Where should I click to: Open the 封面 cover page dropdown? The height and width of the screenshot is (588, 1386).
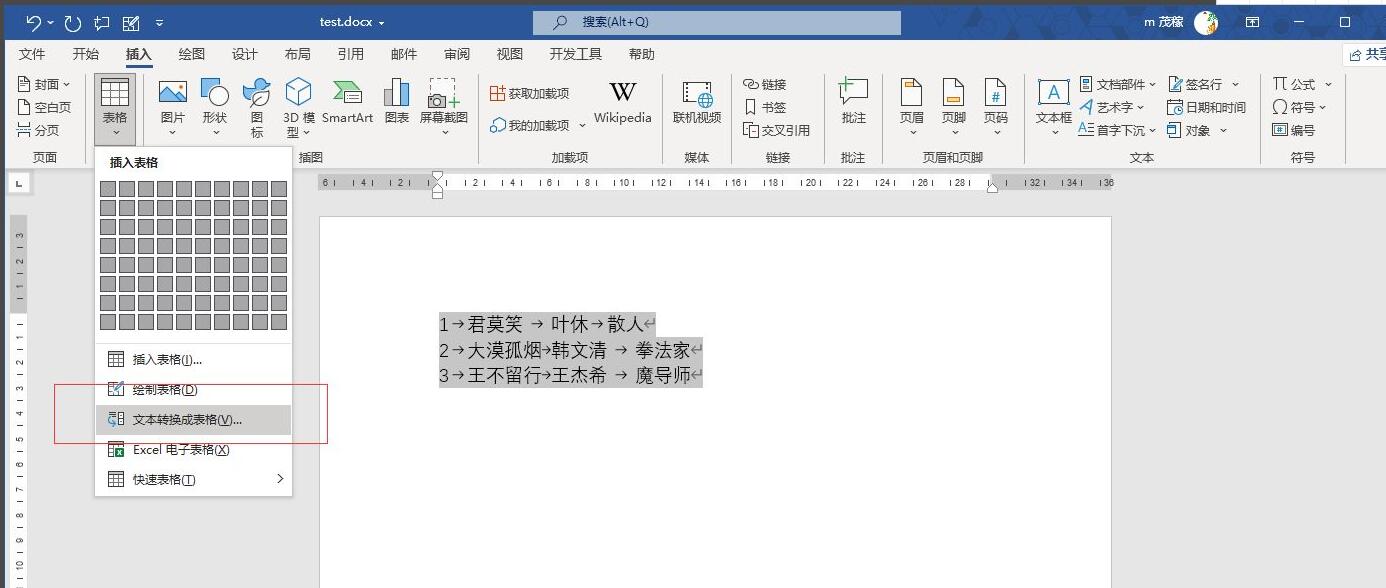point(46,84)
